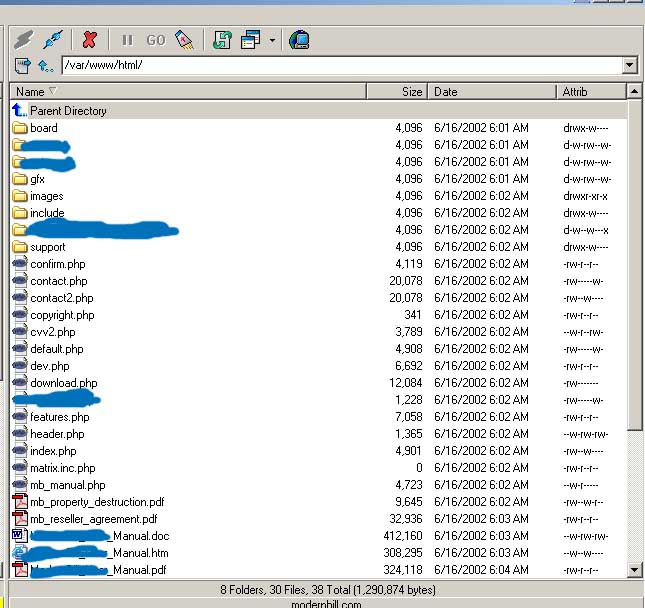Click the file list scrollbar down arrow
645x608 pixels.
coord(634,569)
